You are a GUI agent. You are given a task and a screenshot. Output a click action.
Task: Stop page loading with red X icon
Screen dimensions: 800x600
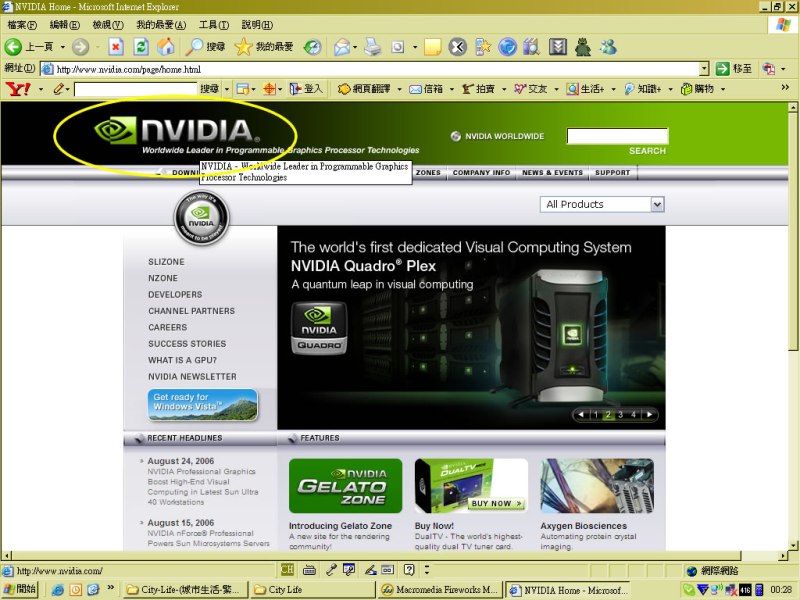(x=116, y=47)
